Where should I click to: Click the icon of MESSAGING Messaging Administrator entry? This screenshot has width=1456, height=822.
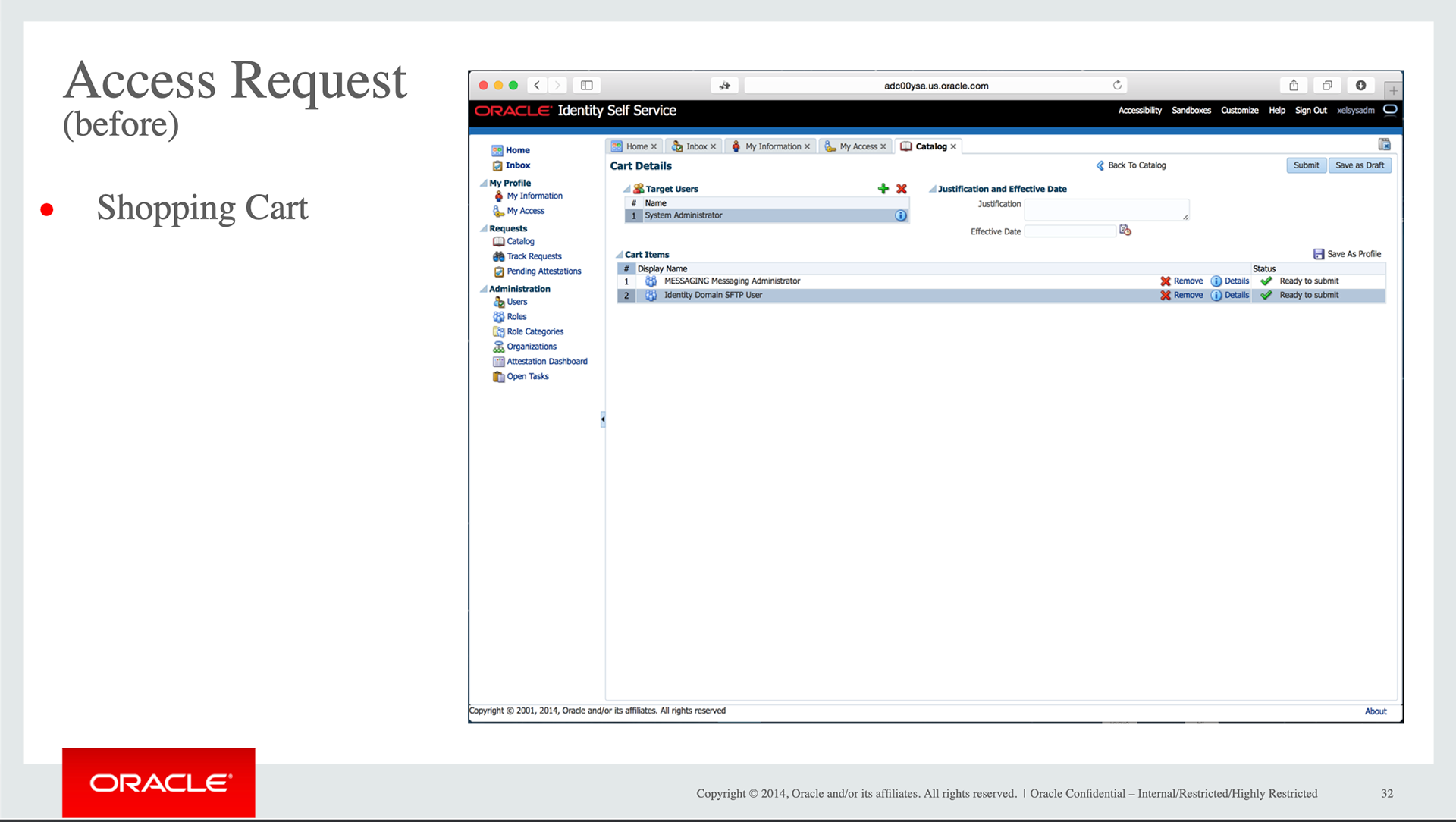tap(651, 281)
